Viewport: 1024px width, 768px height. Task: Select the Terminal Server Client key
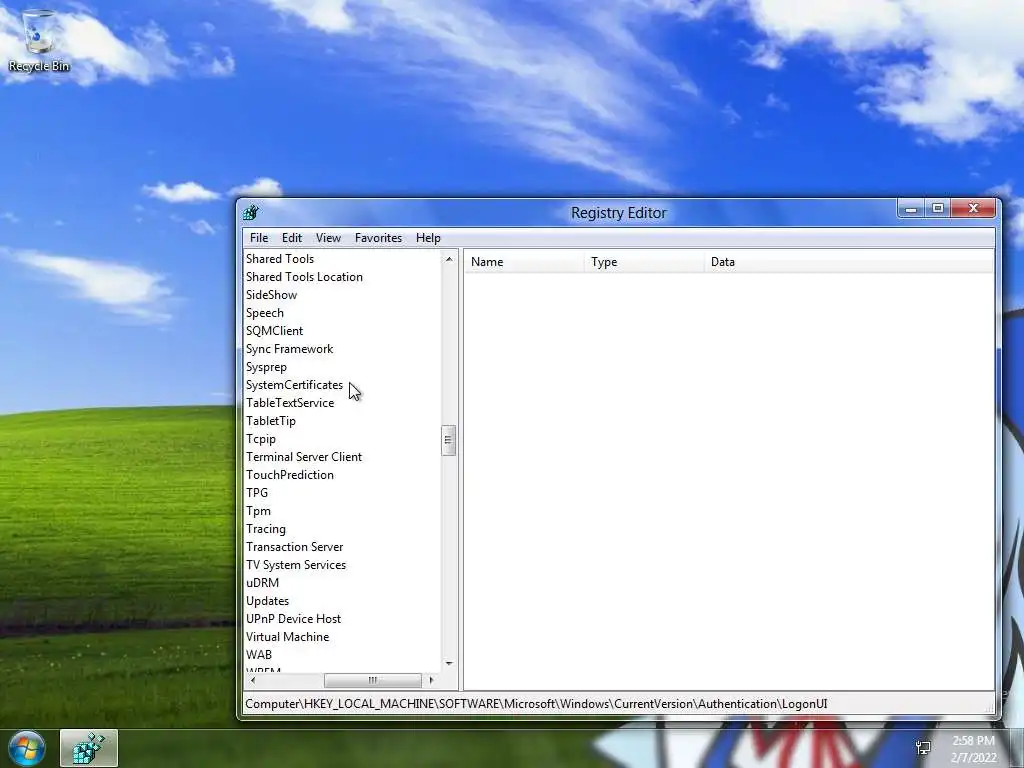pos(304,456)
